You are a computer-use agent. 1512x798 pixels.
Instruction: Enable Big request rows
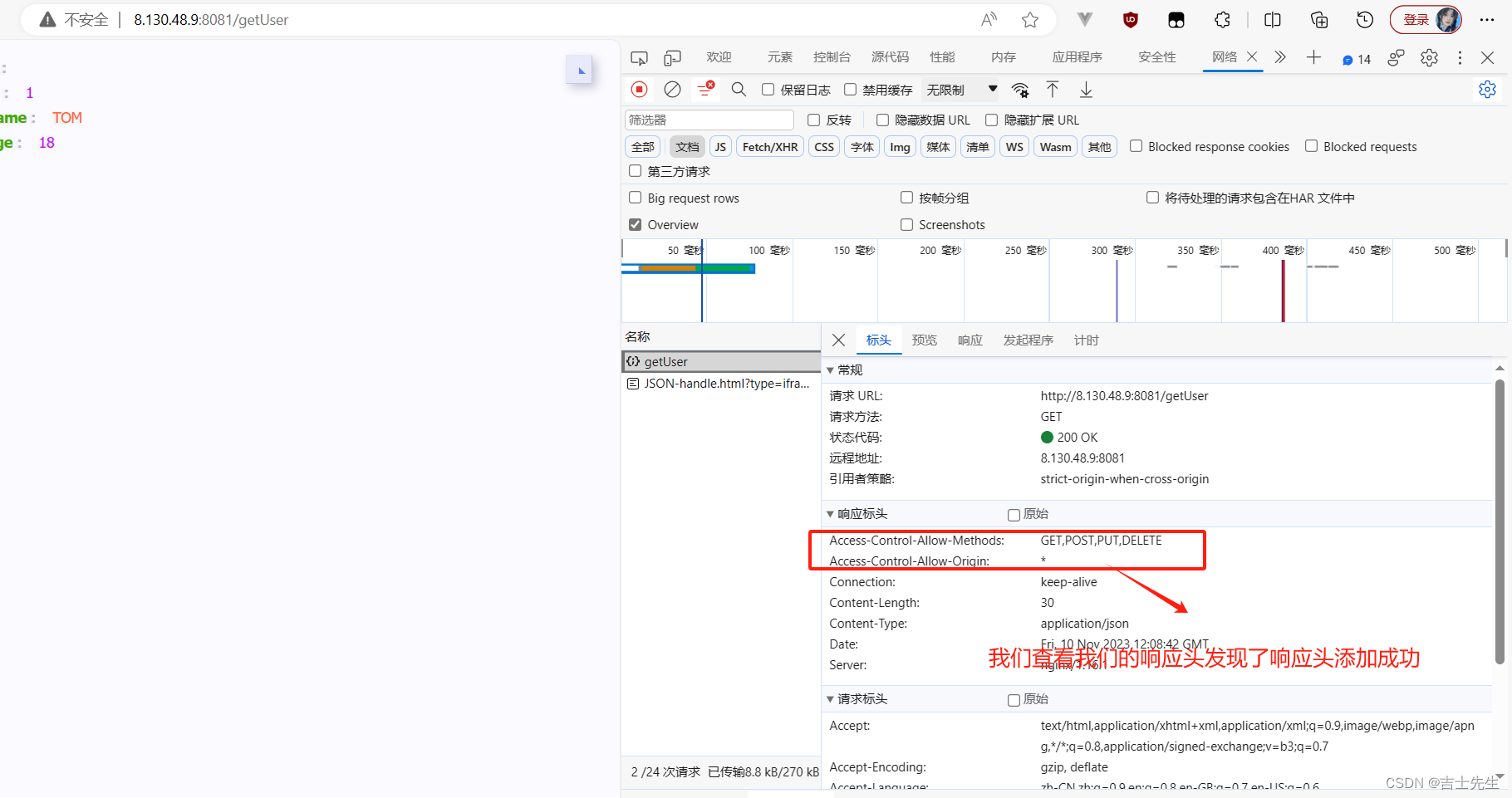[x=635, y=198]
